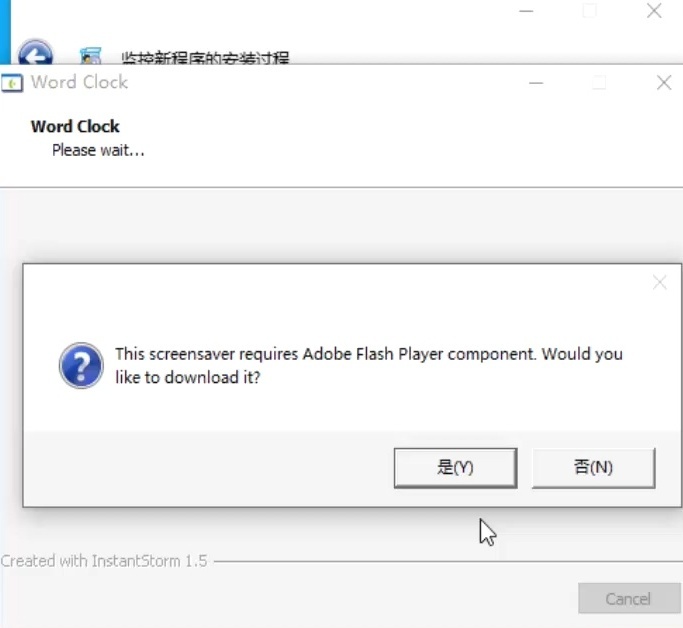Click the Word Clock window maximize button
Viewport: 683px width, 628px height.
(x=600, y=83)
